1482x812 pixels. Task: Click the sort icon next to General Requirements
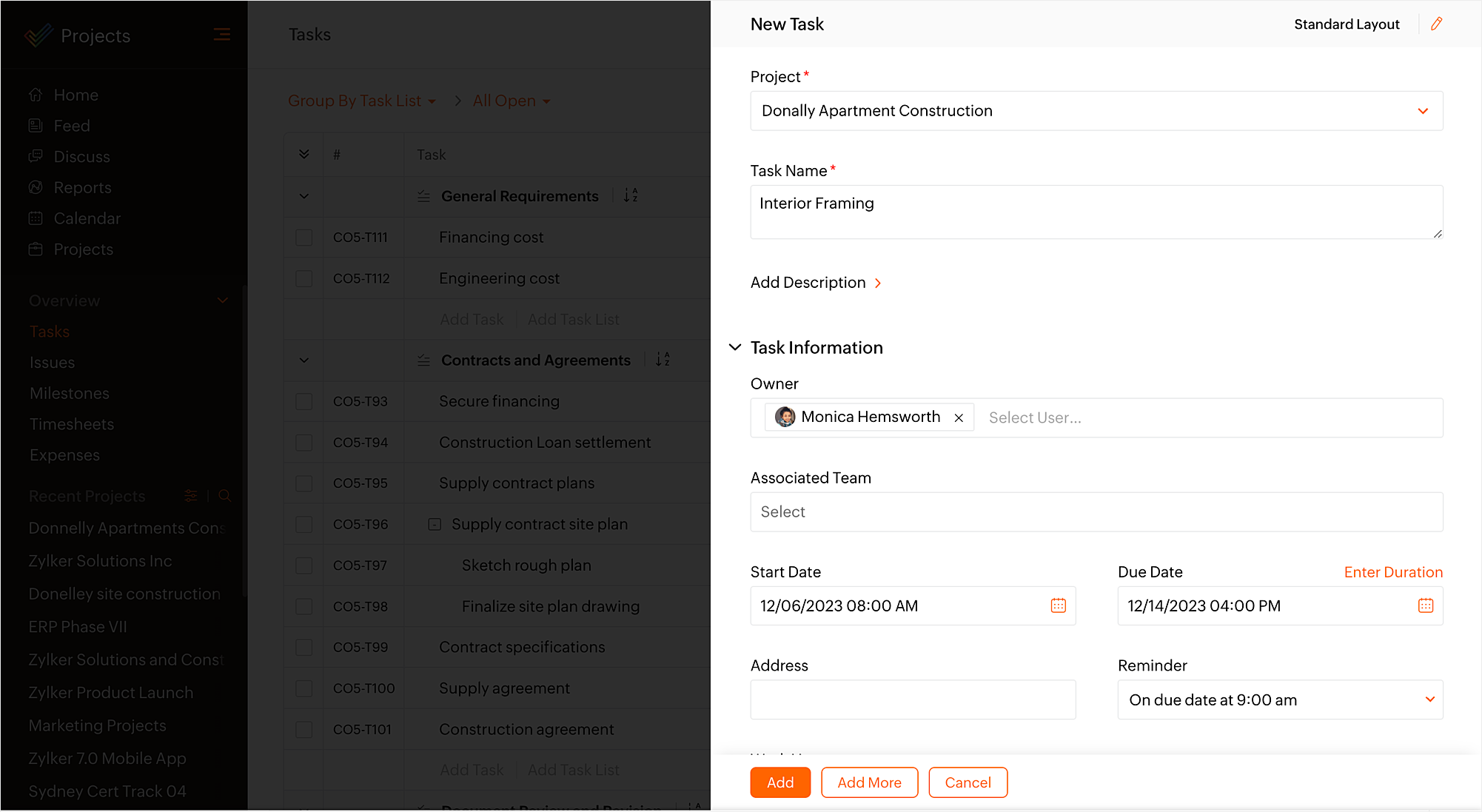[x=630, y=195]
